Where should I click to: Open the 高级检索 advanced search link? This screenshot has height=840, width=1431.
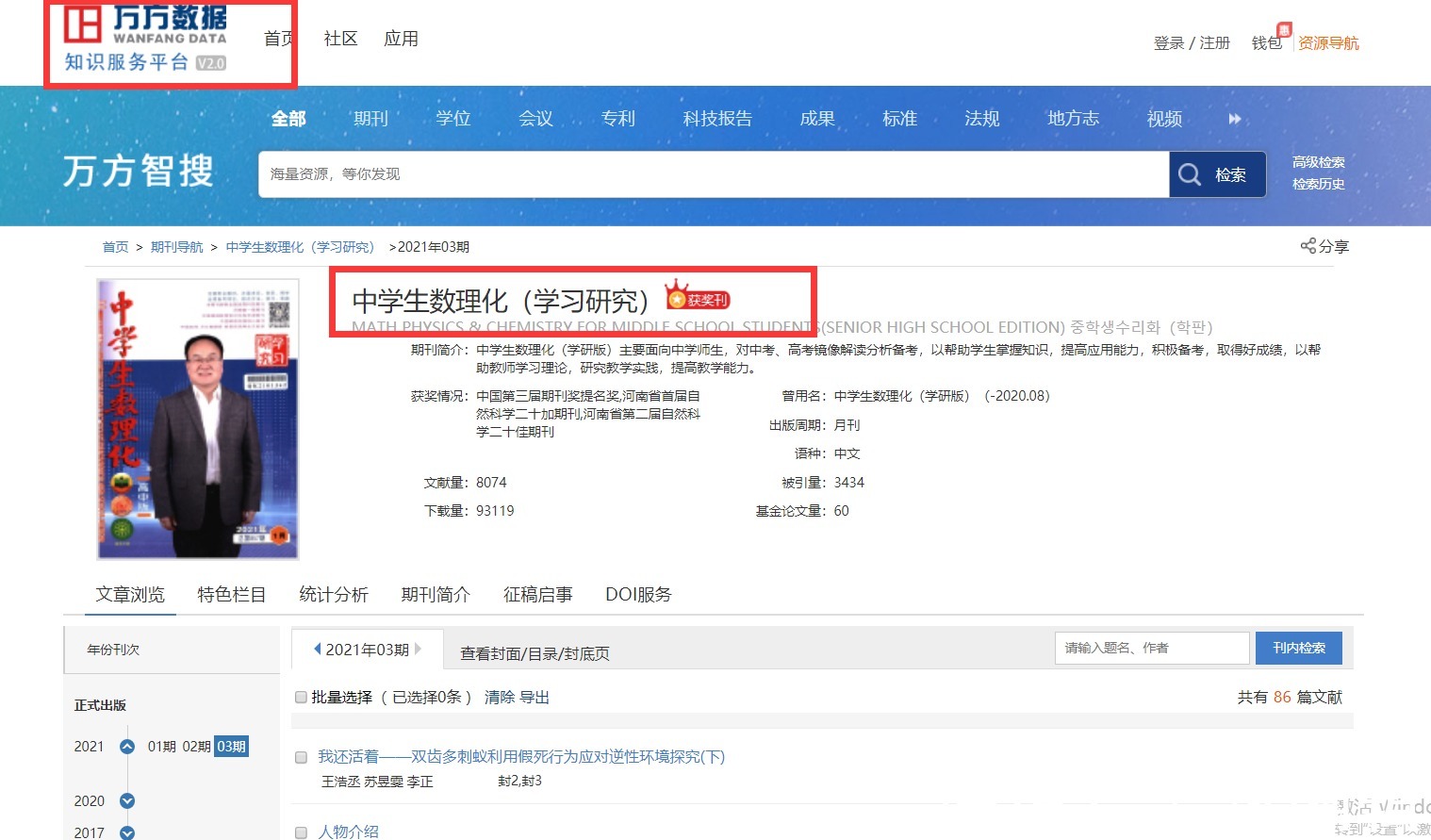click(x=1318, y=162)
